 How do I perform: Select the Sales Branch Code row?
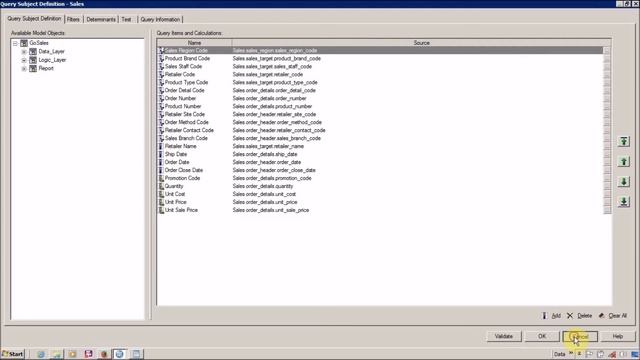point(380,138)
